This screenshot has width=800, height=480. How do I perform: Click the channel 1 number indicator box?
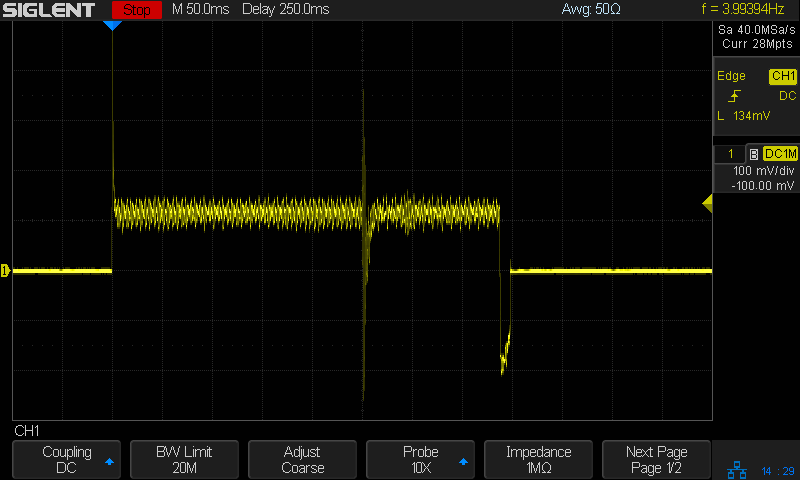pyautogui.click(x=730, y=154)
